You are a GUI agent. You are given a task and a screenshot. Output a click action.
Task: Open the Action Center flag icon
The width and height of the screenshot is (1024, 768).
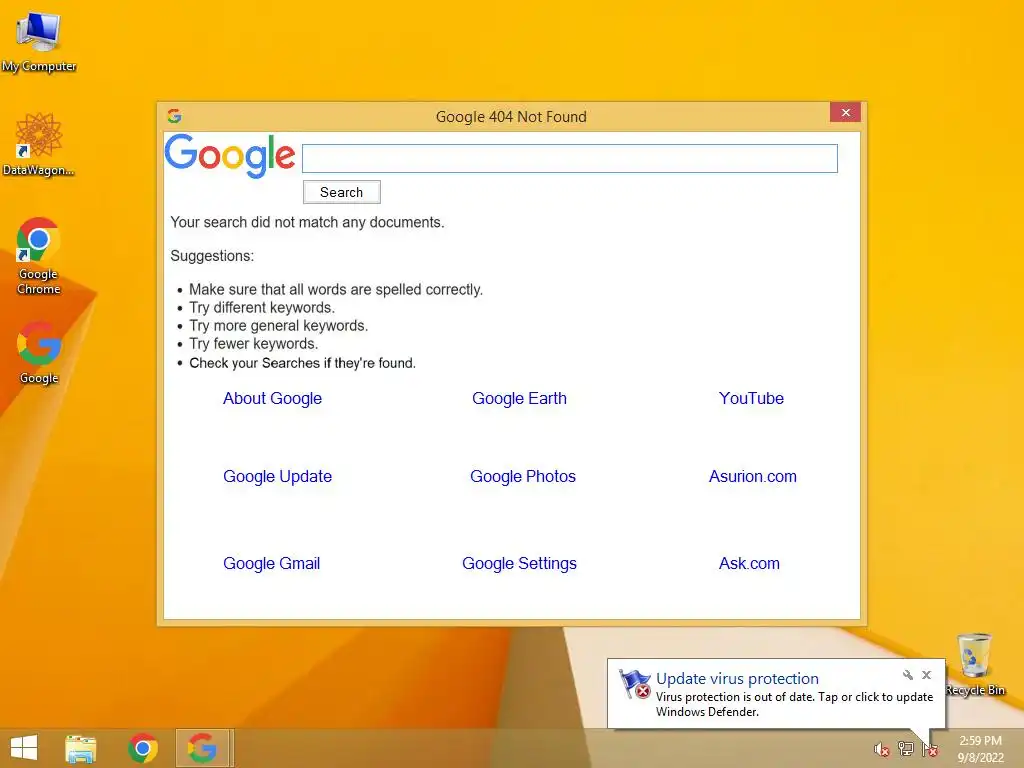(929, 749)
